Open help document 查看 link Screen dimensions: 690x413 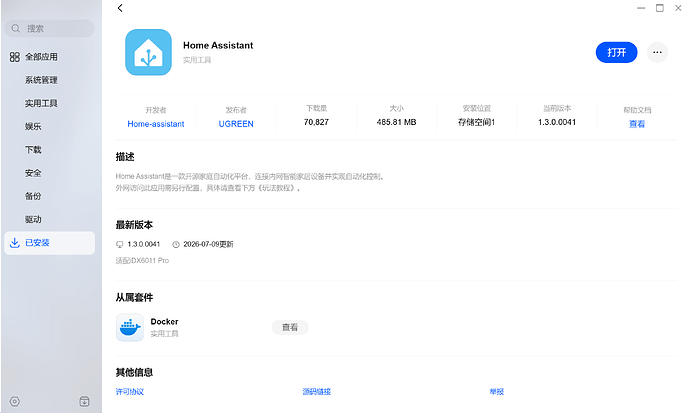point(637,124)
